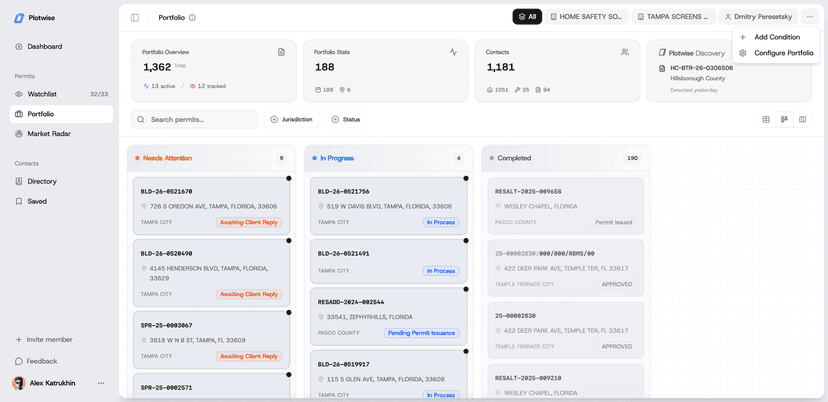Screen dimensions: 828x402
Task: Open permit card BLD-26-0520490
Action: [211, 273]
